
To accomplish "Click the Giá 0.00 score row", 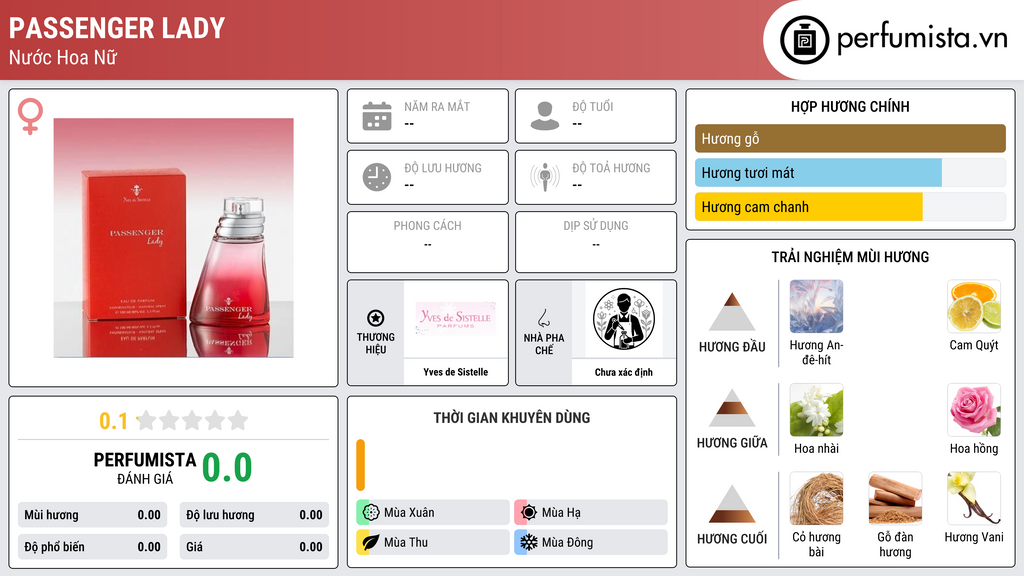I will coord(254,547).
